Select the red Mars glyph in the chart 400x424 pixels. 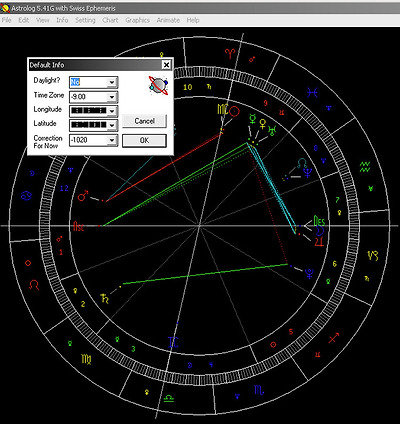click(83, 196)
